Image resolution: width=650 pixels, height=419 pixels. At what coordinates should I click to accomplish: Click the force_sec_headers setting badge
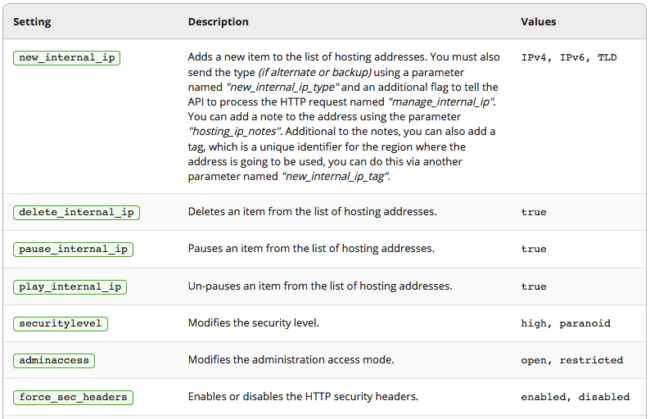tap(73, 397)
